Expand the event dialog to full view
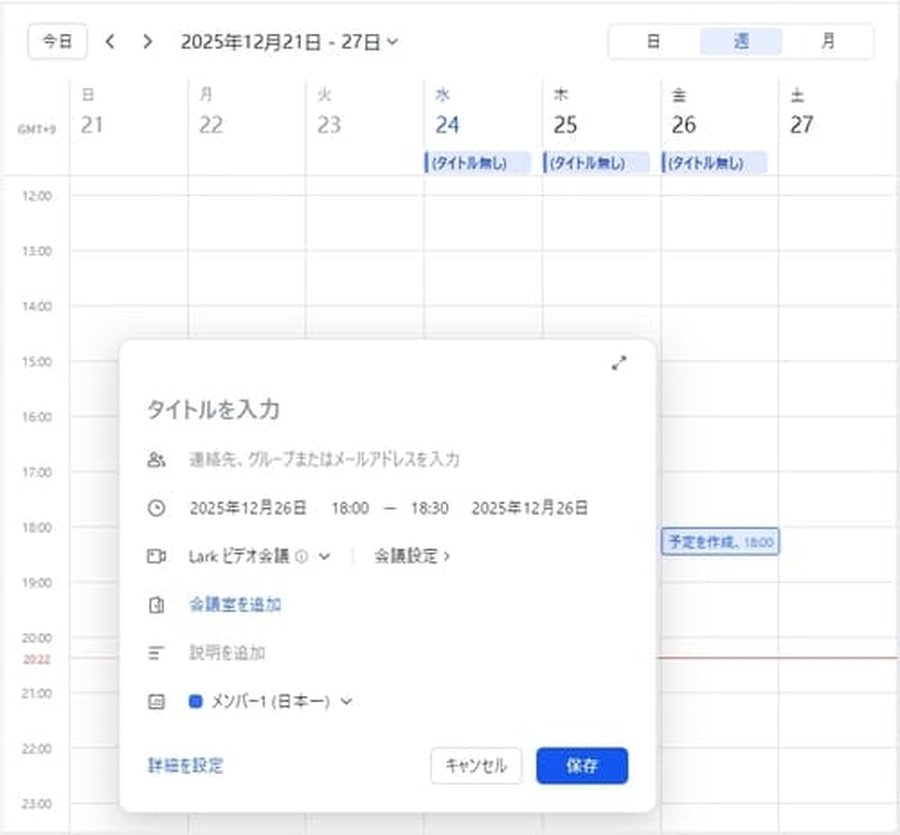Viewport: 900px width, 835px height. (619, 364)
